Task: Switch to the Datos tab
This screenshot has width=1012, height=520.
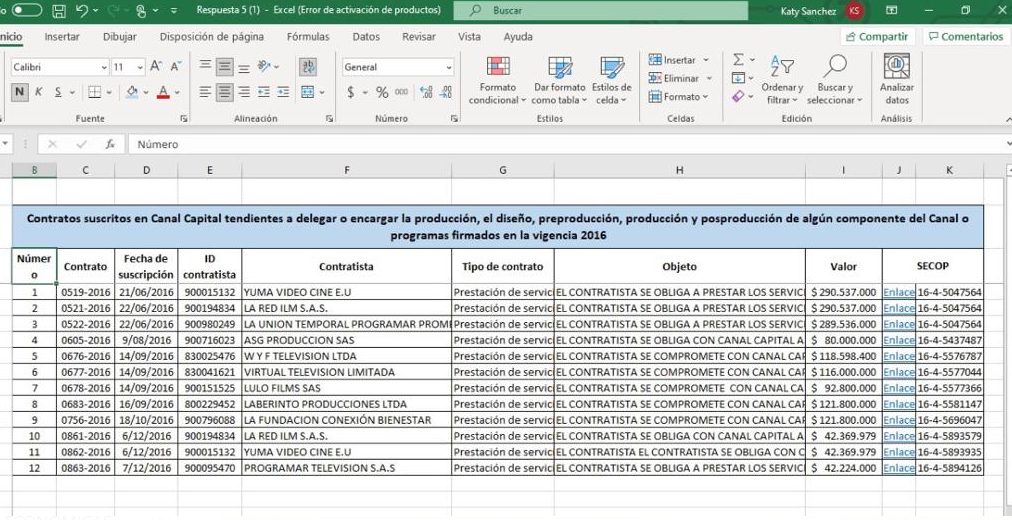Action: coord(366,37)
